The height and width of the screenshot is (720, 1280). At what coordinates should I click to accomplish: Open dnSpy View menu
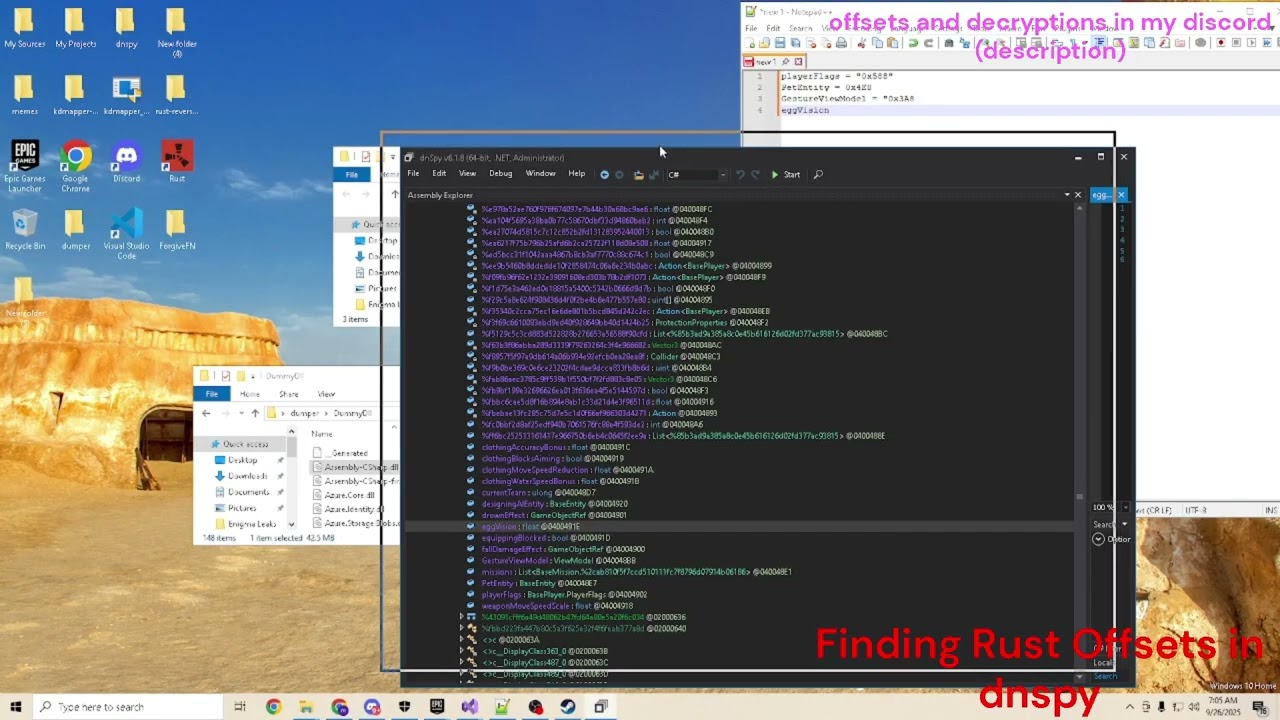pos(467,174)
